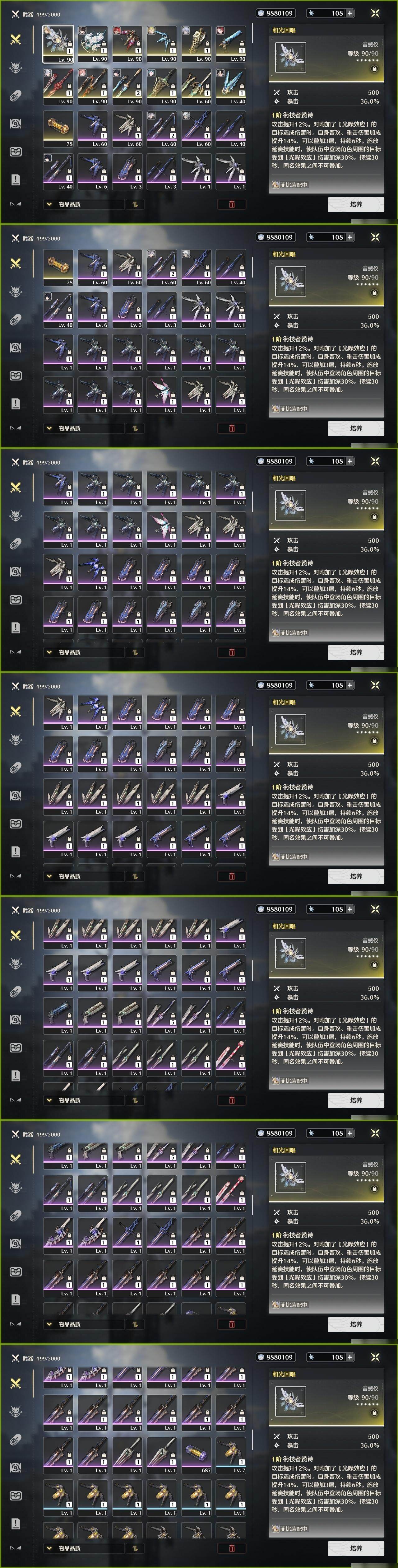Screen dimensions: 398x1568
Task: Click the red trash icon in the topmost inventory screen
Action: (232, 204)
